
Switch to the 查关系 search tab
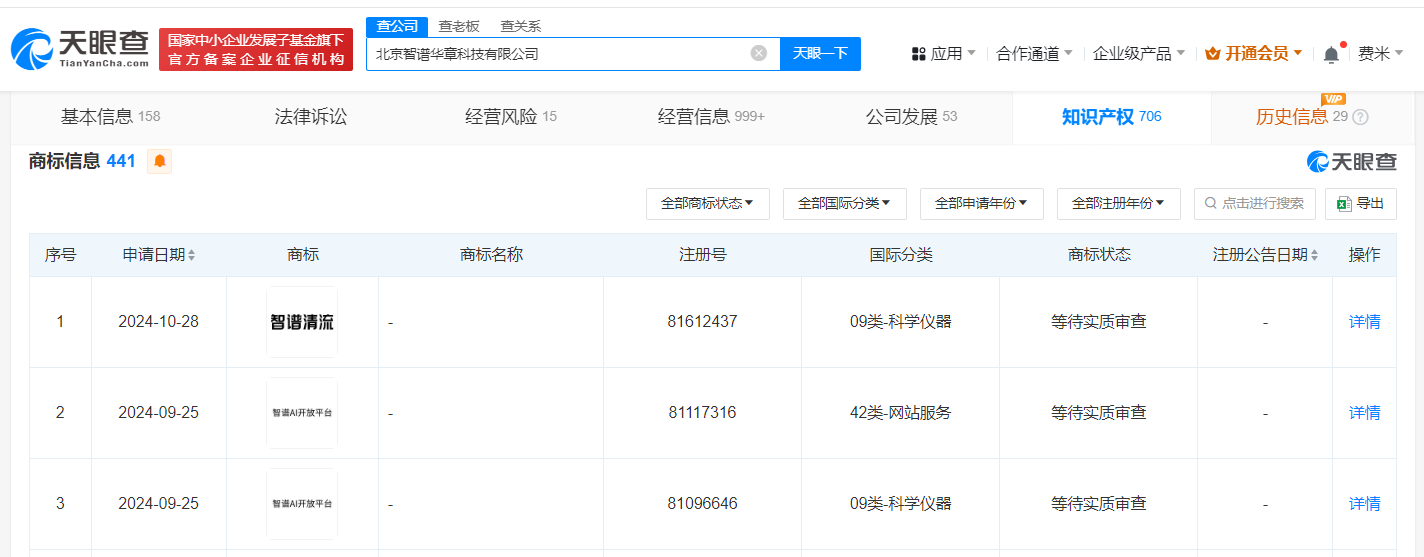click(x=520, y=27)
